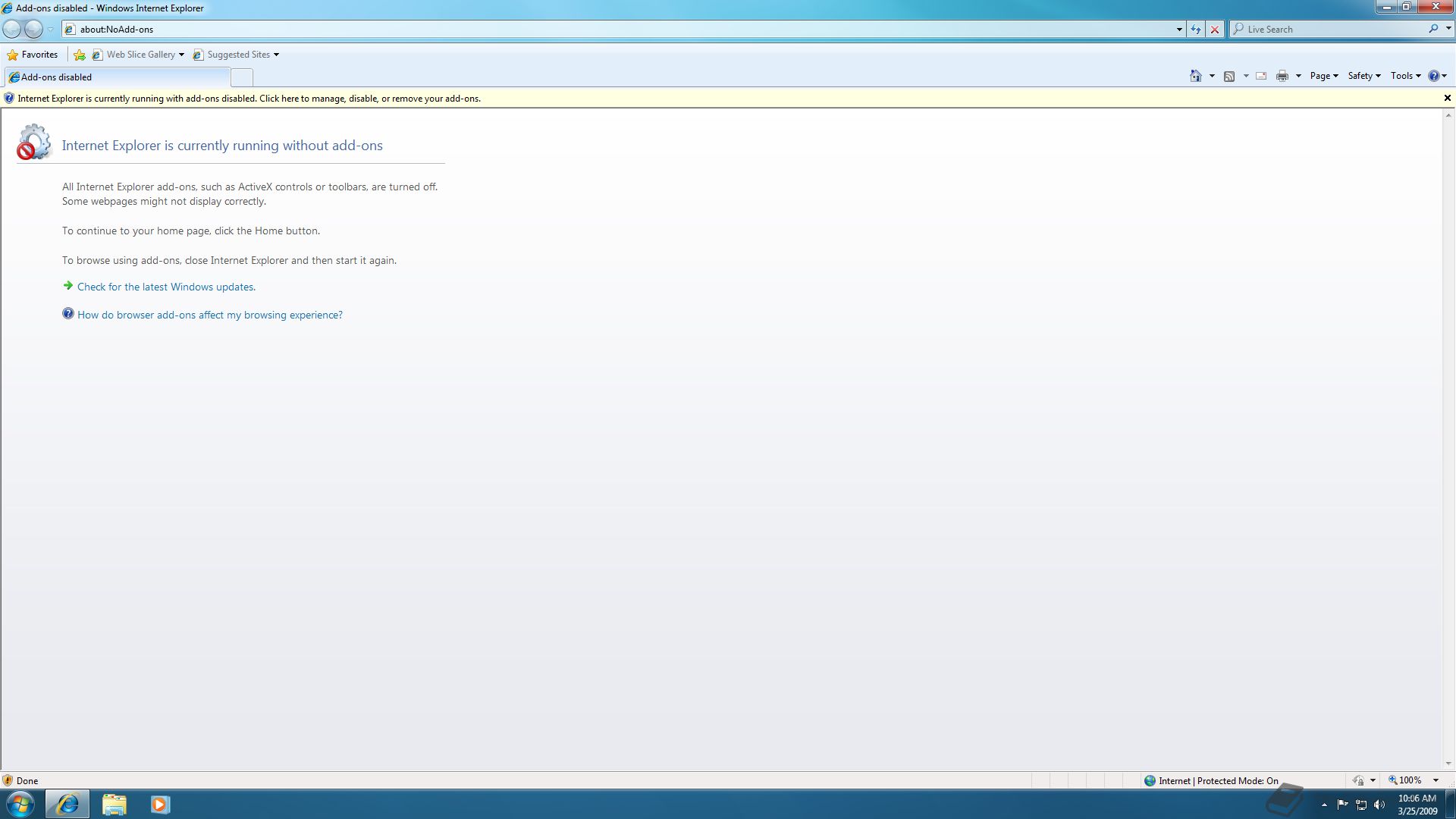Open the Page menu

(1324, 76)
